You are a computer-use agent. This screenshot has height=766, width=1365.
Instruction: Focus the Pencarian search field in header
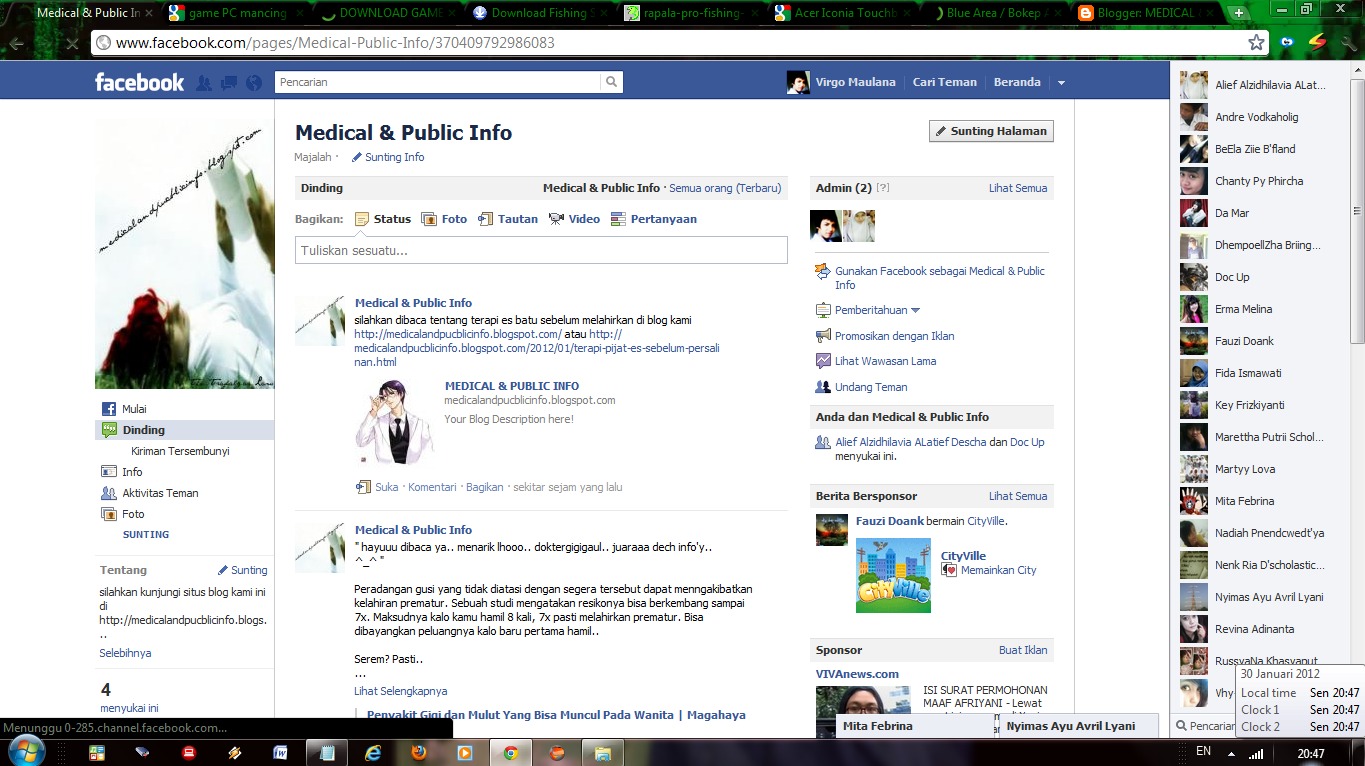click(x=438, y=82)
